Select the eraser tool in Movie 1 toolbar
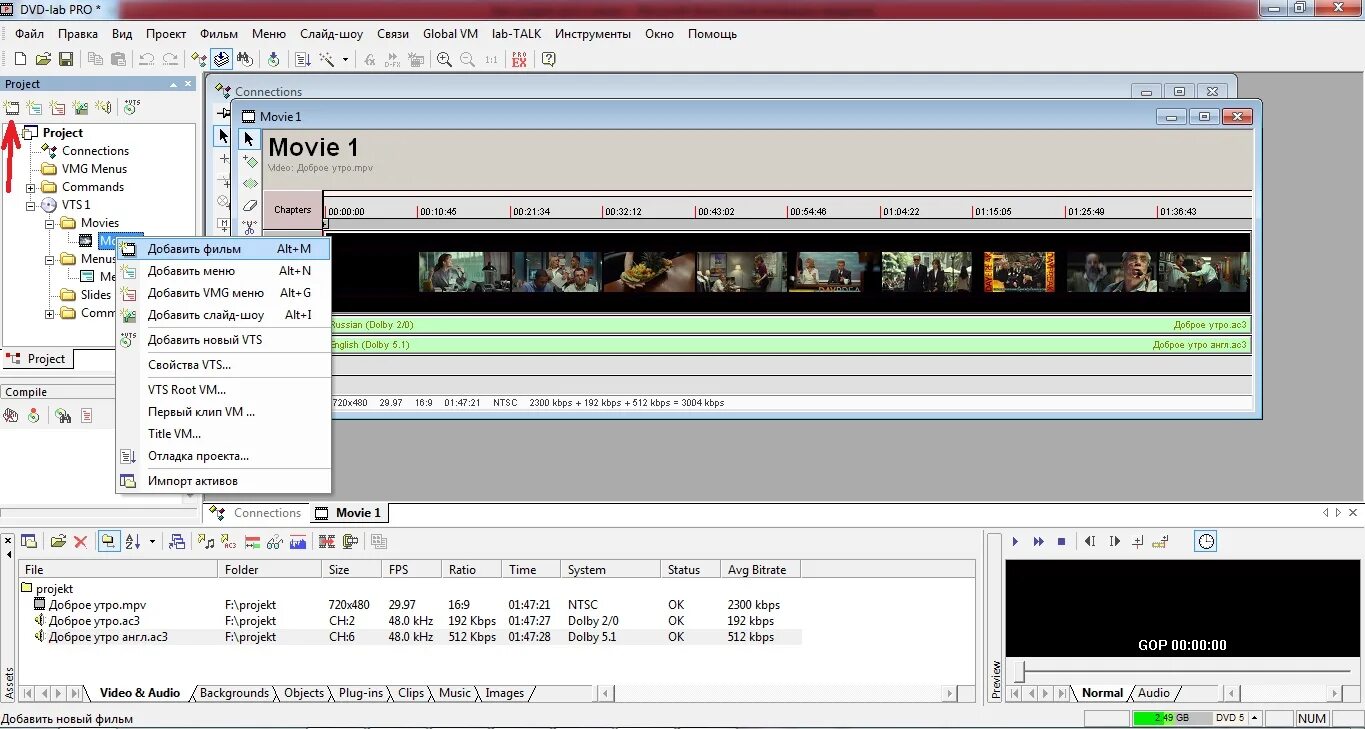The image size is (1365, 729). 250,206
